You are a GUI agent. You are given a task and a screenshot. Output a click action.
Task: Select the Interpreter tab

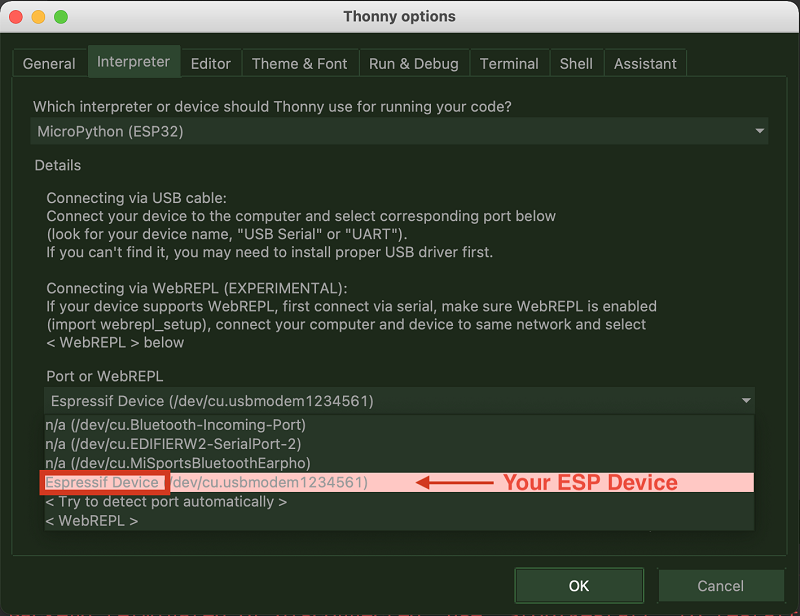pos(133,61)
